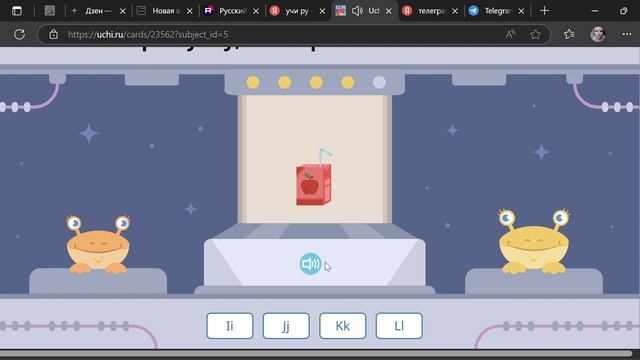Close the Telegram tab

pos(521,11)
